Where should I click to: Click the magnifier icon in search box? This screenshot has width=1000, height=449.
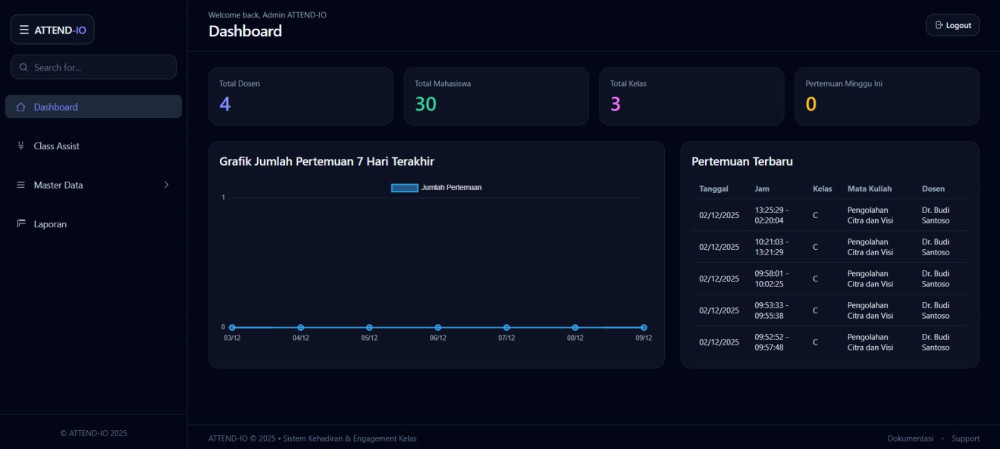23,67
